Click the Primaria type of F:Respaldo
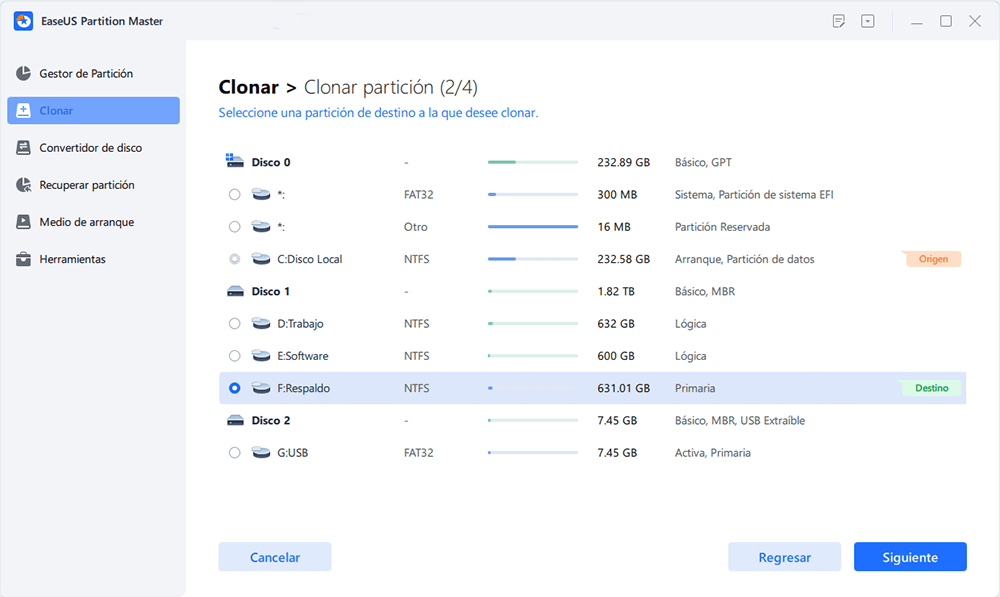The image size is (1000, 597). click(x=695, y=388)
